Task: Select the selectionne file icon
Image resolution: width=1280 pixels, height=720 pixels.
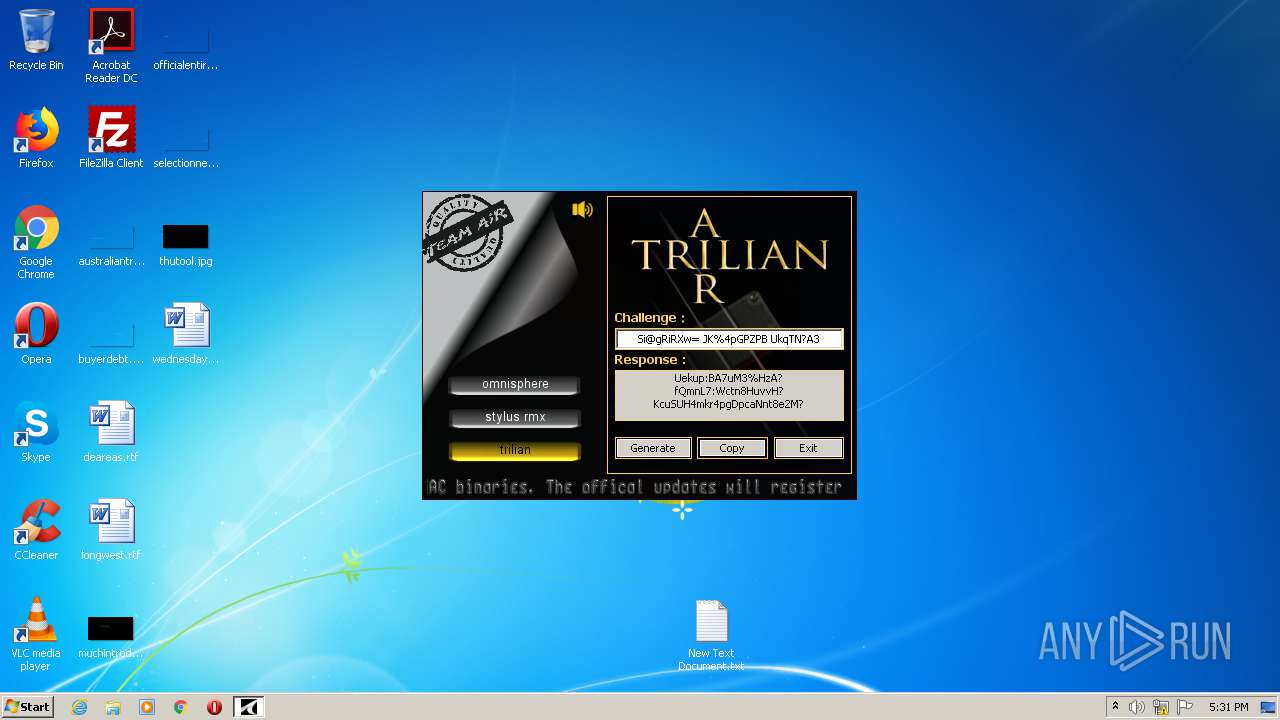Action: [186, 144]
